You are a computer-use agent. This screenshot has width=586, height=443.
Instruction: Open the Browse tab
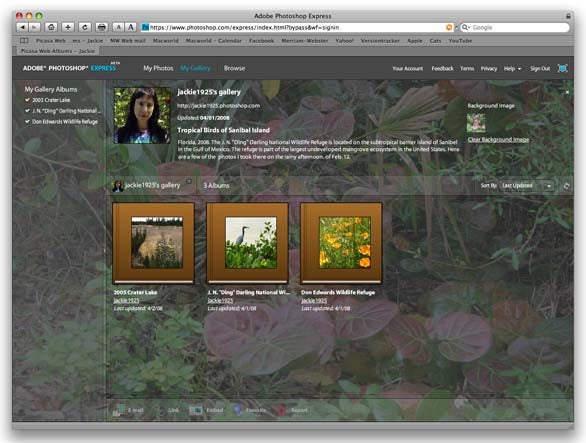pos(234,68)
